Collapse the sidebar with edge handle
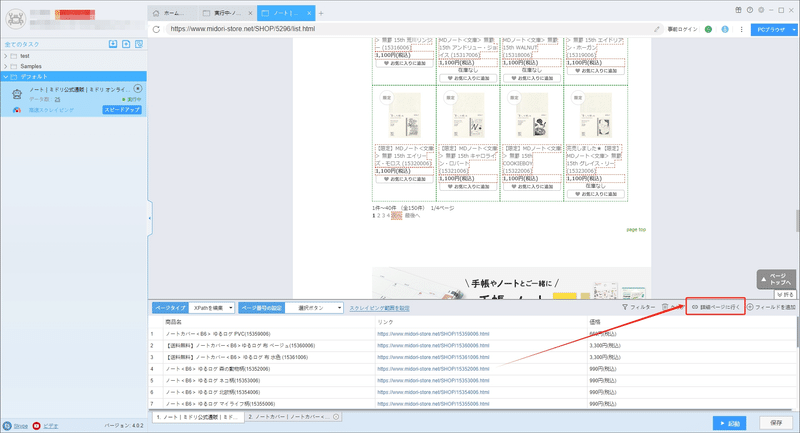The width and height of the screenshot is (800, 433). [x=150, y=218]
